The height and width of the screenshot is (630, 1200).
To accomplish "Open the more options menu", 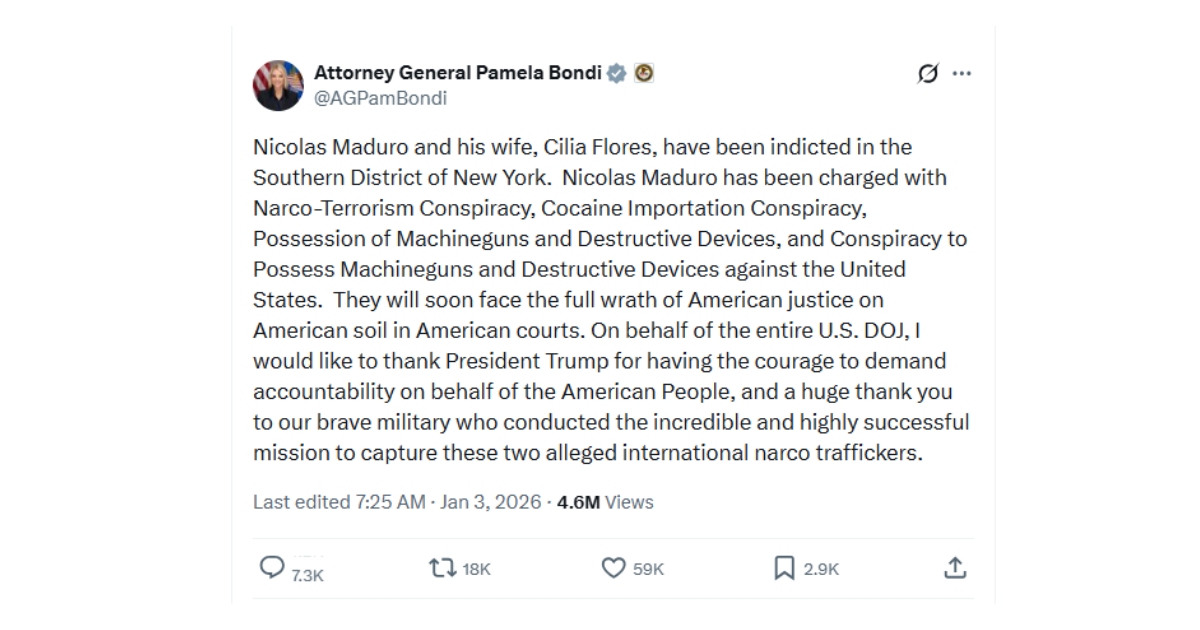I will click(963, 72).
